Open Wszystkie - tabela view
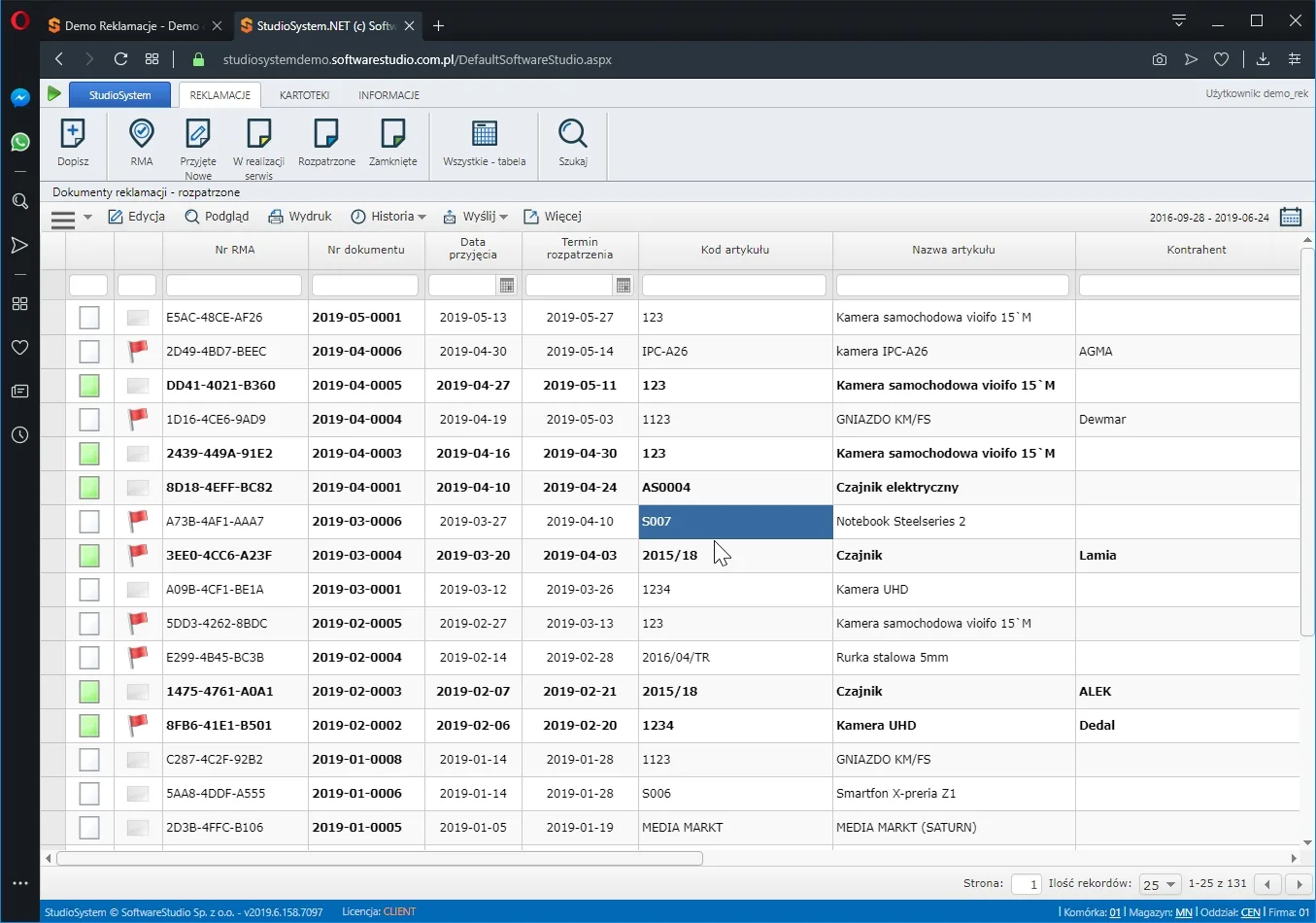 (484, 133)
